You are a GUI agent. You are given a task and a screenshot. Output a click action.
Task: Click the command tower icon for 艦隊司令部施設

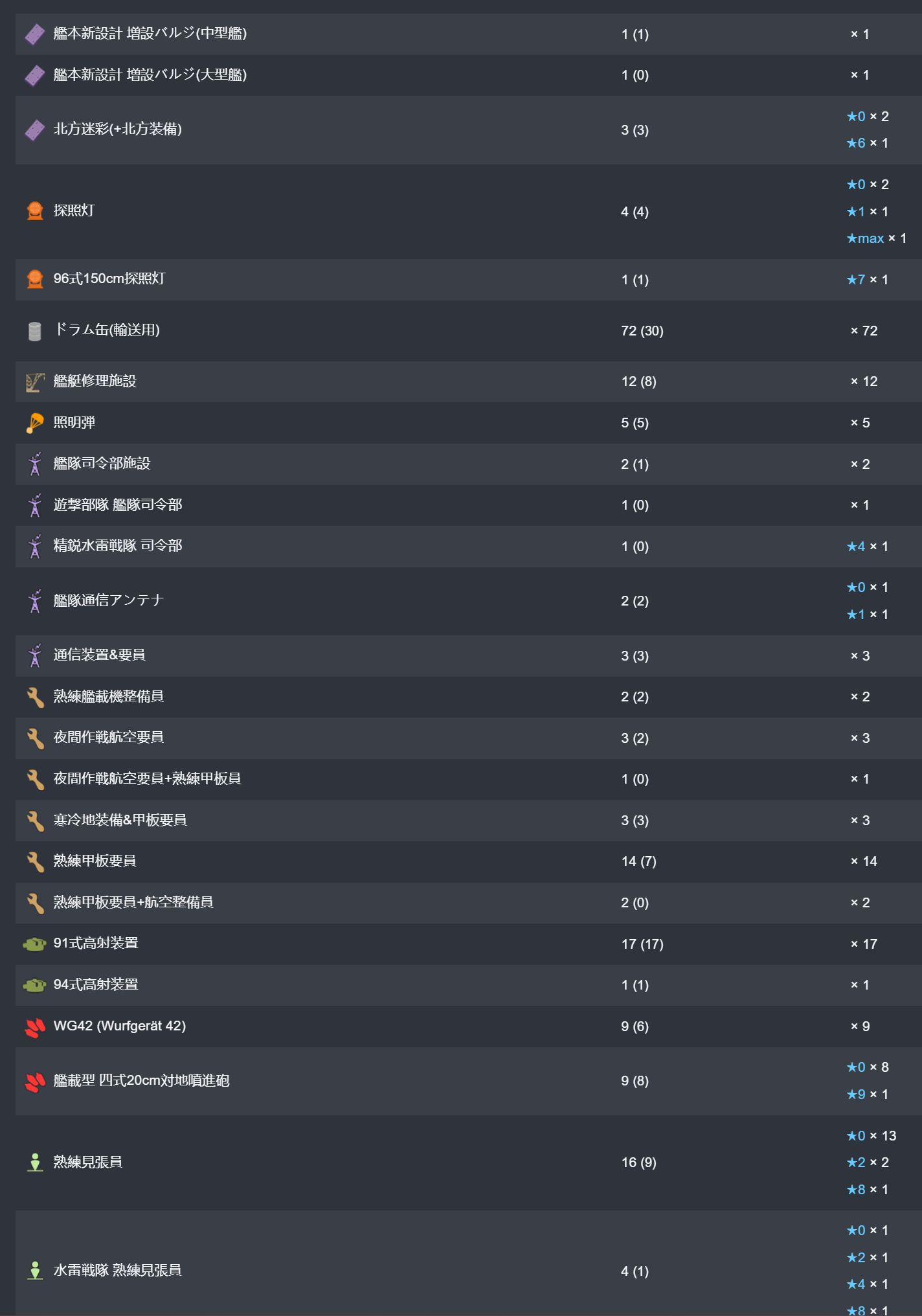[35, 464]
